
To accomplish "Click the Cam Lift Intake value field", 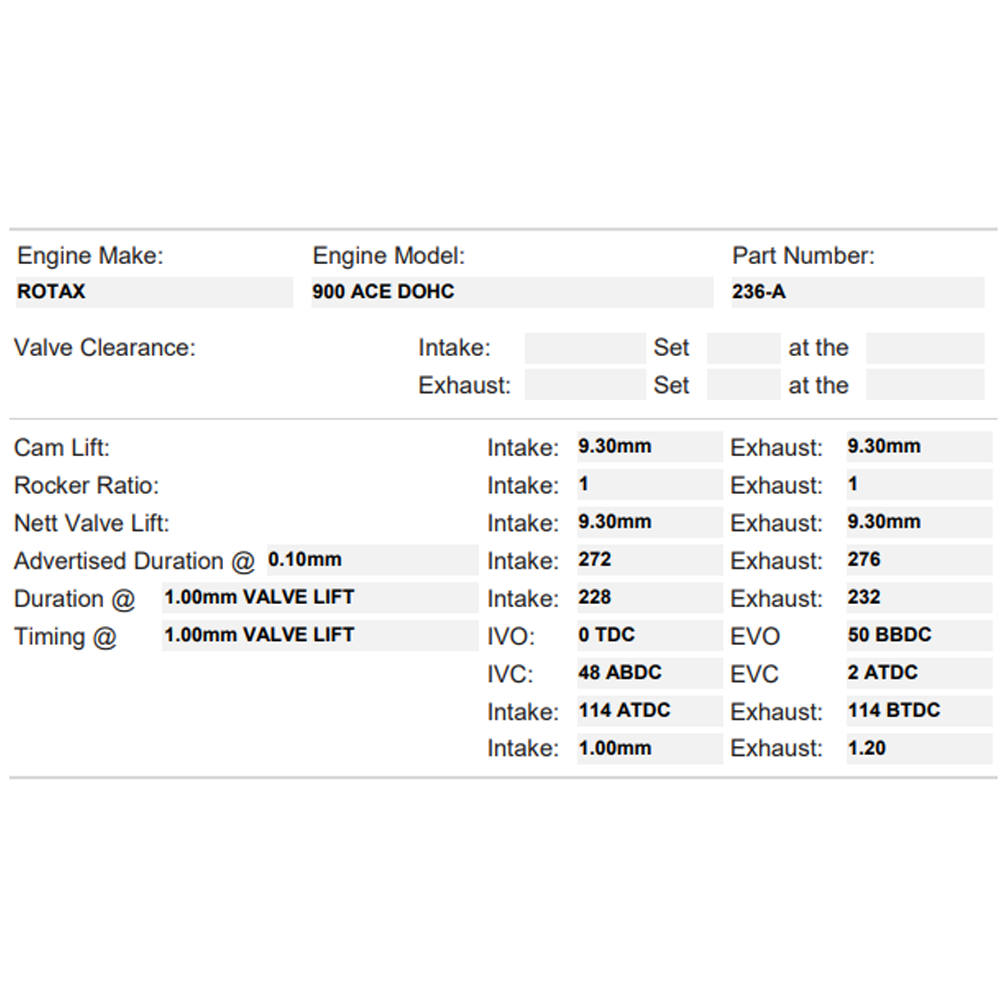I will tap(649, 447).
